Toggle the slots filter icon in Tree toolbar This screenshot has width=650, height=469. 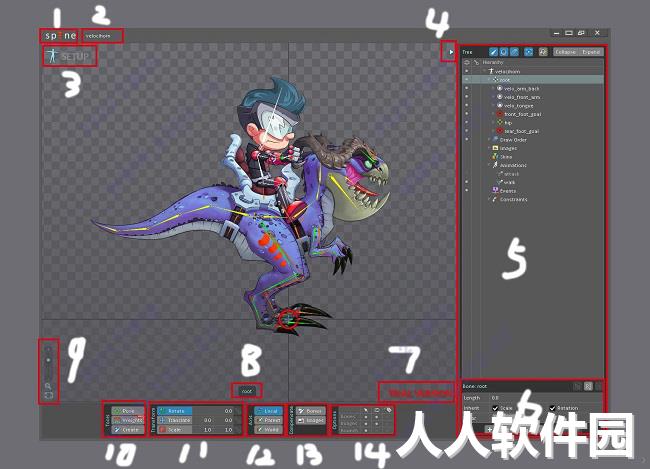click(504, 52)
